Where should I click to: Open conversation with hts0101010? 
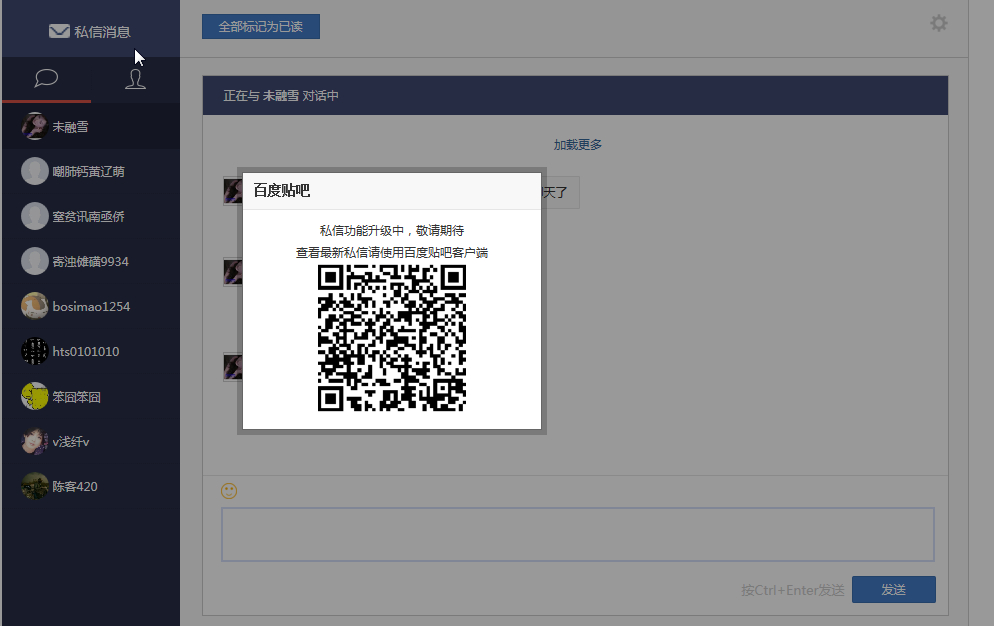(x=91, y=351)
